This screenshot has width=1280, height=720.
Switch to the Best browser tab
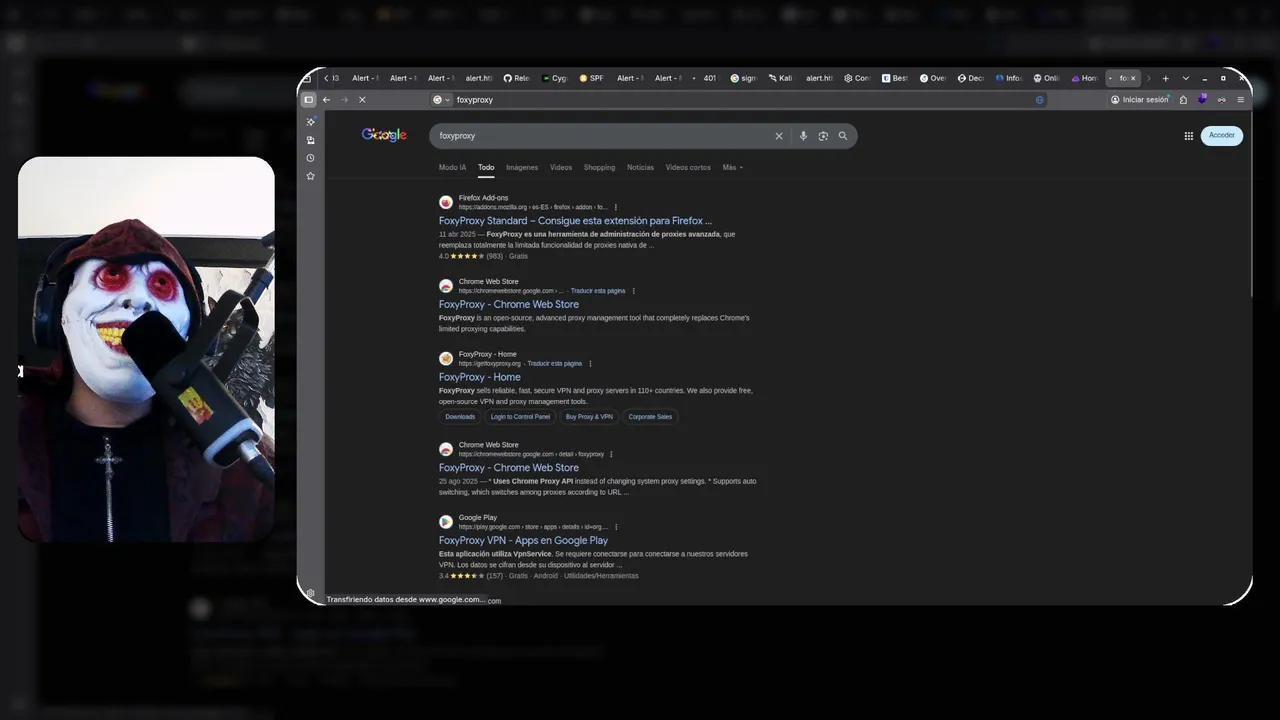pyautogui.click(x=895, y=78)
